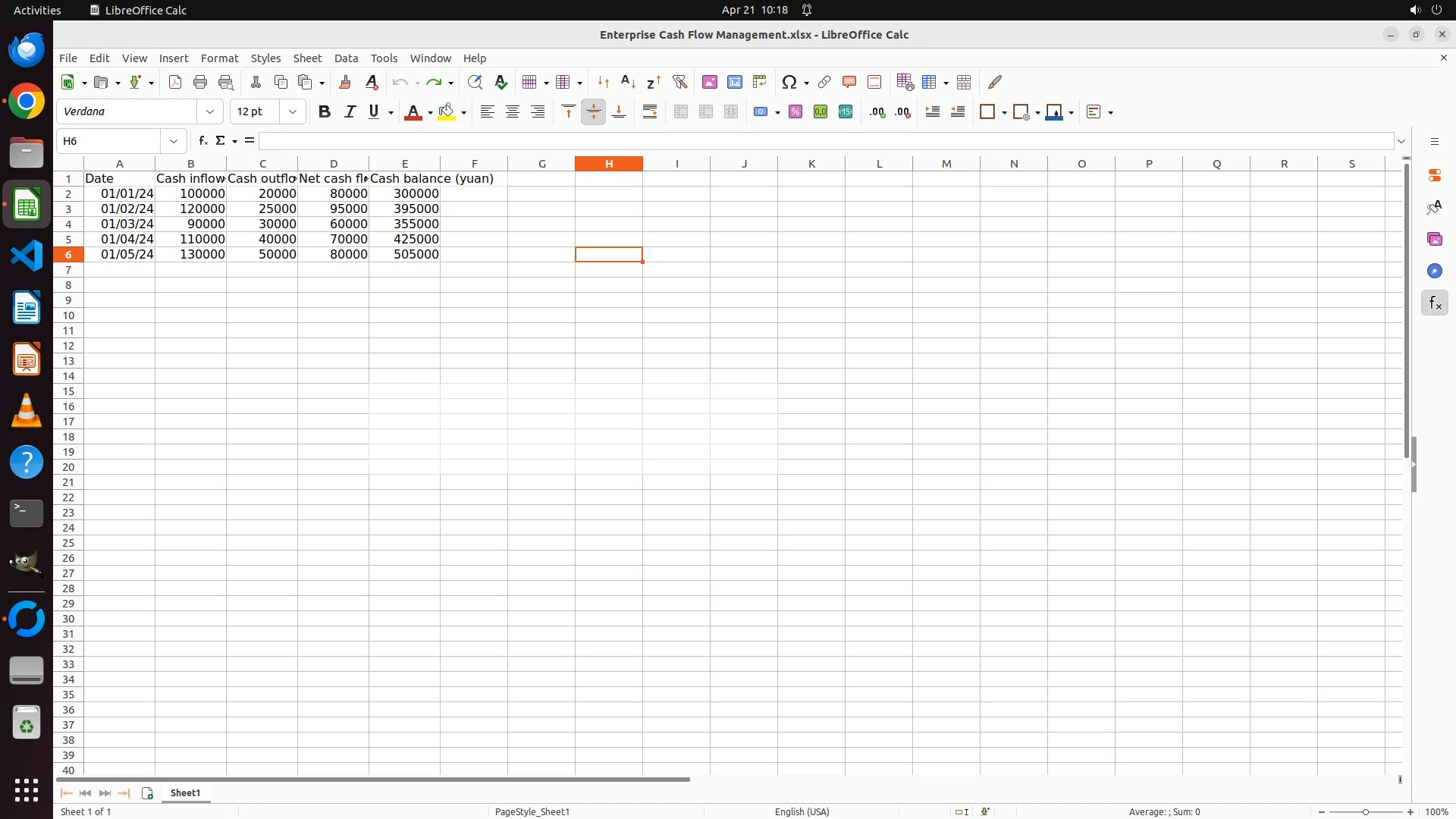Click the Clone Formatting paintbrush icon
1456x819 pixels.
tap(345, 82)
